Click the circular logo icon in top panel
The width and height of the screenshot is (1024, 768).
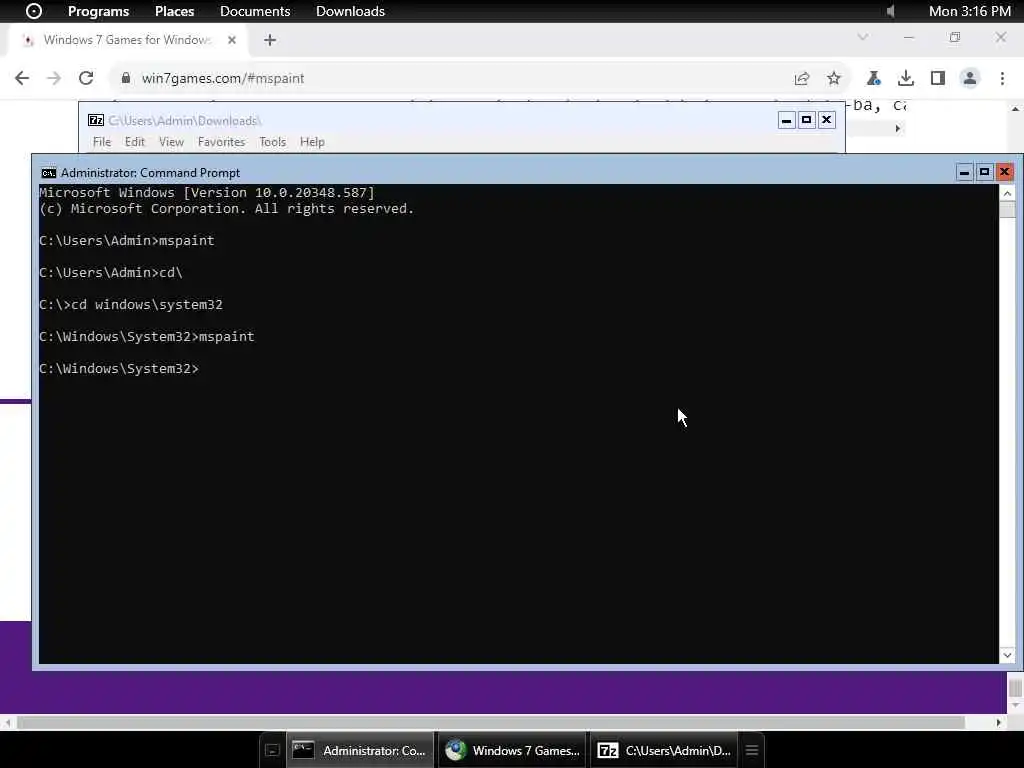pyautogui.click(x=33, y=11)
